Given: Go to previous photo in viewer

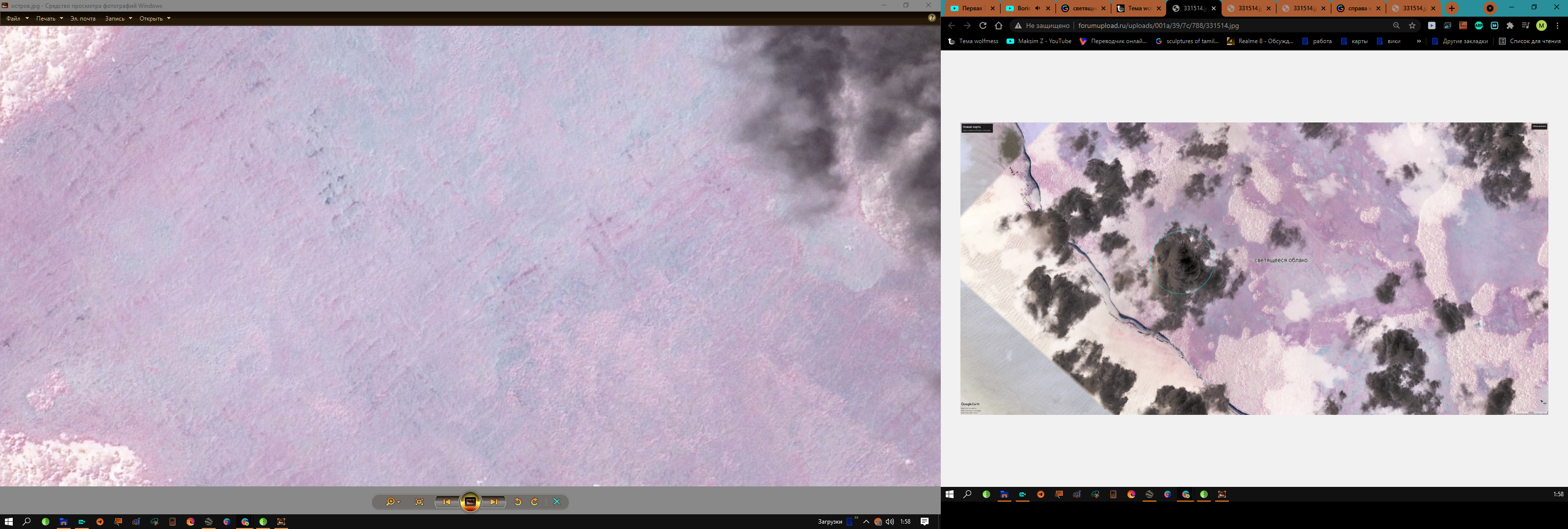Looking at the screenshot, I should click(447, 502).
